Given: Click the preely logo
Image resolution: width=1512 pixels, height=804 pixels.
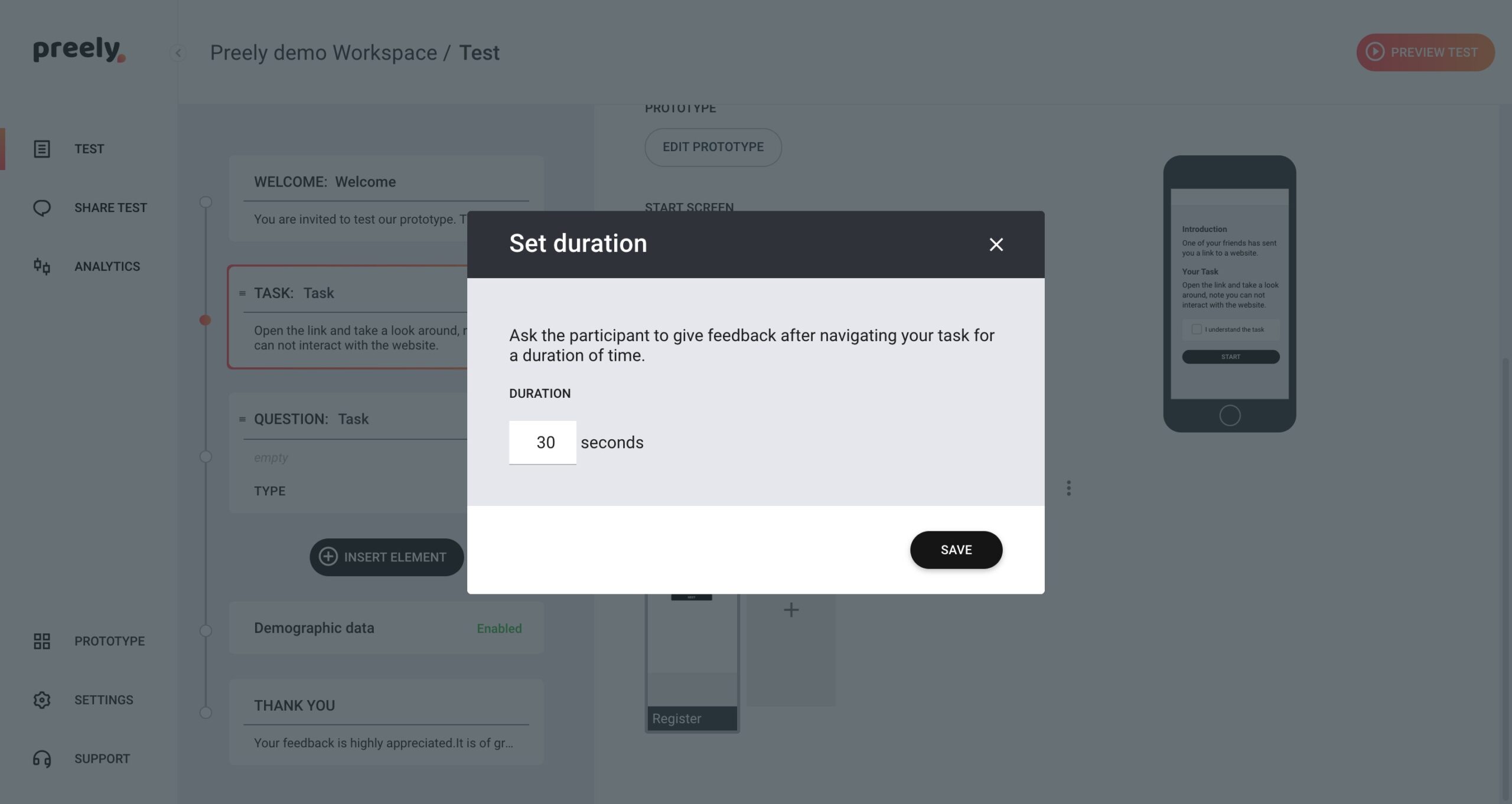Looking at the screenshot, I should click(79, 50).
